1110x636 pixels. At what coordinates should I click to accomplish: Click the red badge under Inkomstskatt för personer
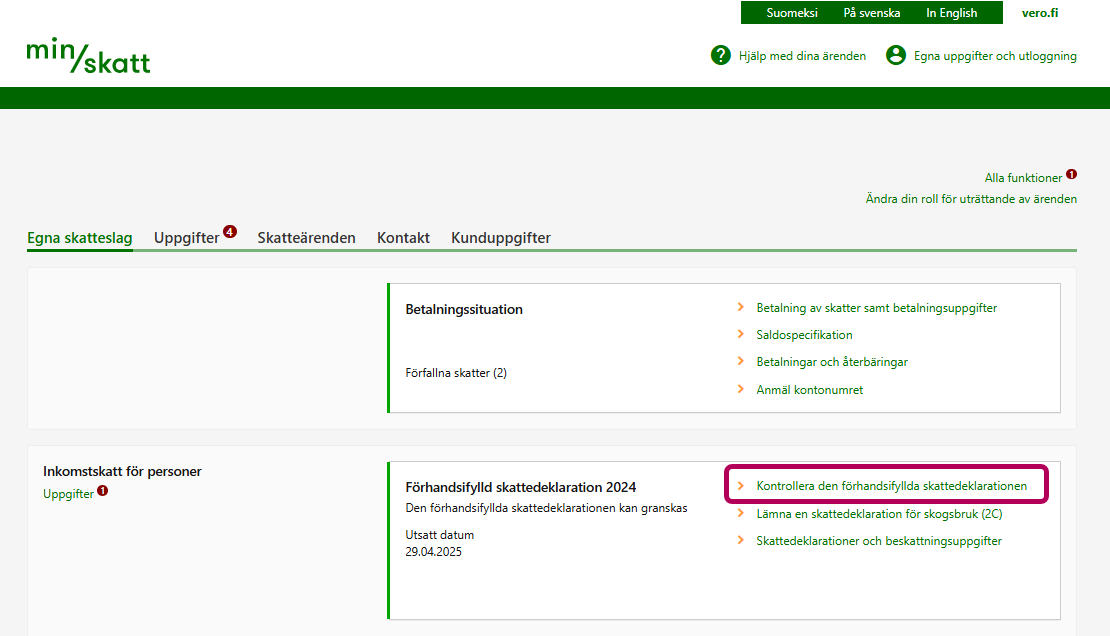coord(102,490)
